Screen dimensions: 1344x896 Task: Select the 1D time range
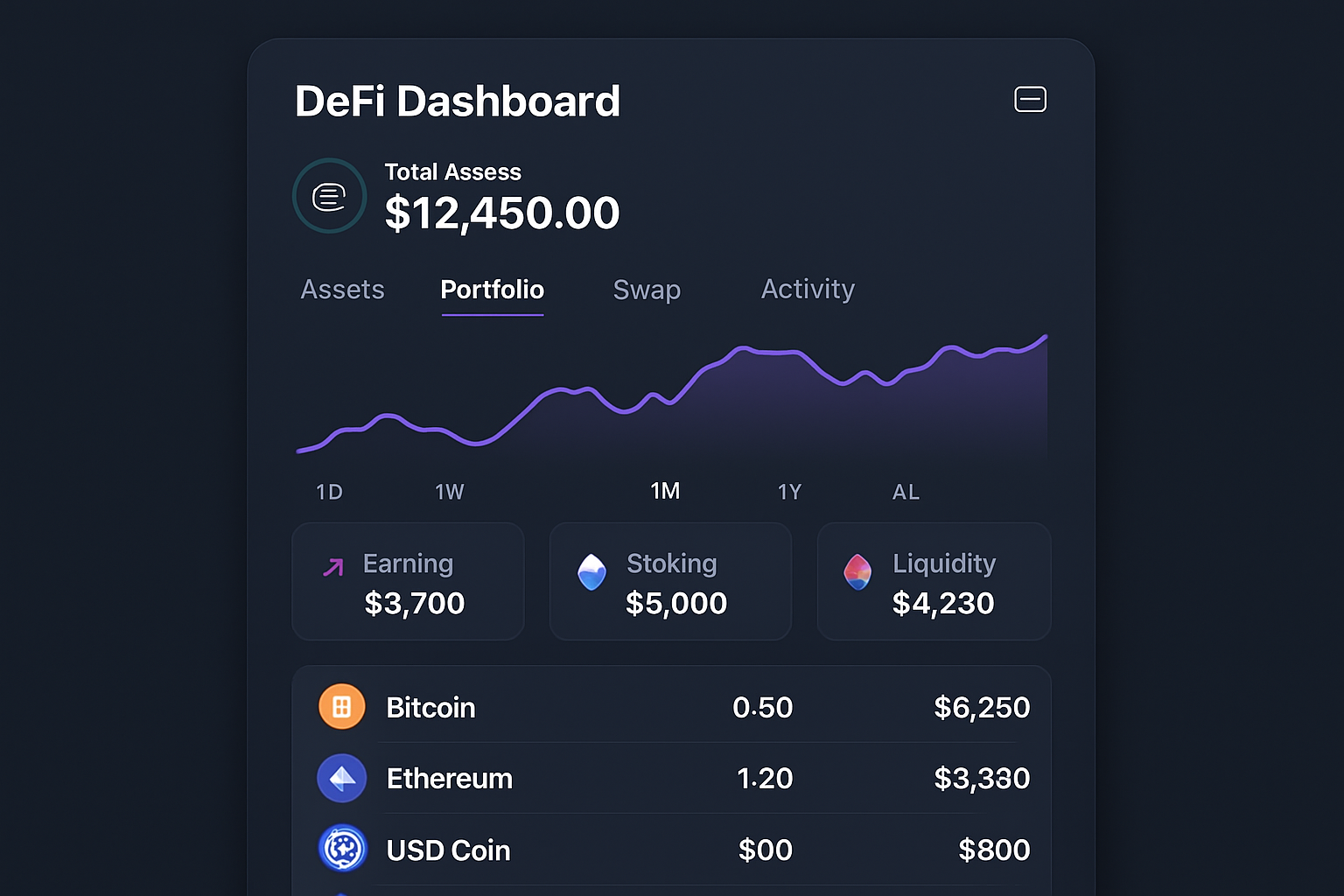[329, 492]
